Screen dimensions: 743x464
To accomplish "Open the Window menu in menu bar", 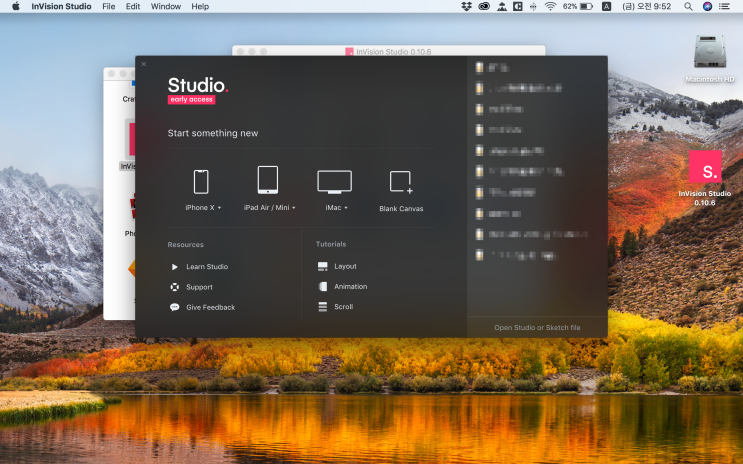I will tap(166, 6).
